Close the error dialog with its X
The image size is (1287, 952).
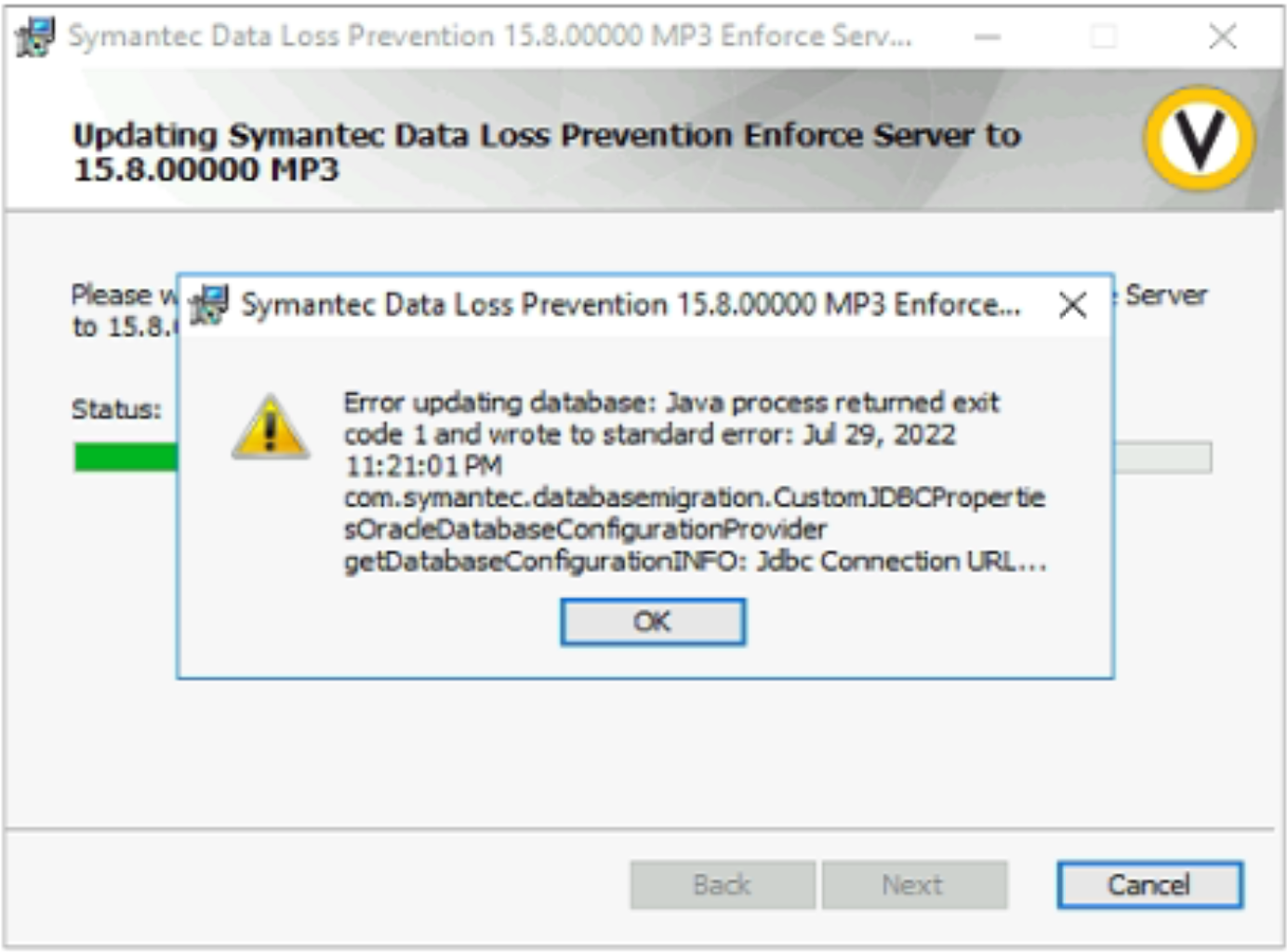pos(1073,304)
